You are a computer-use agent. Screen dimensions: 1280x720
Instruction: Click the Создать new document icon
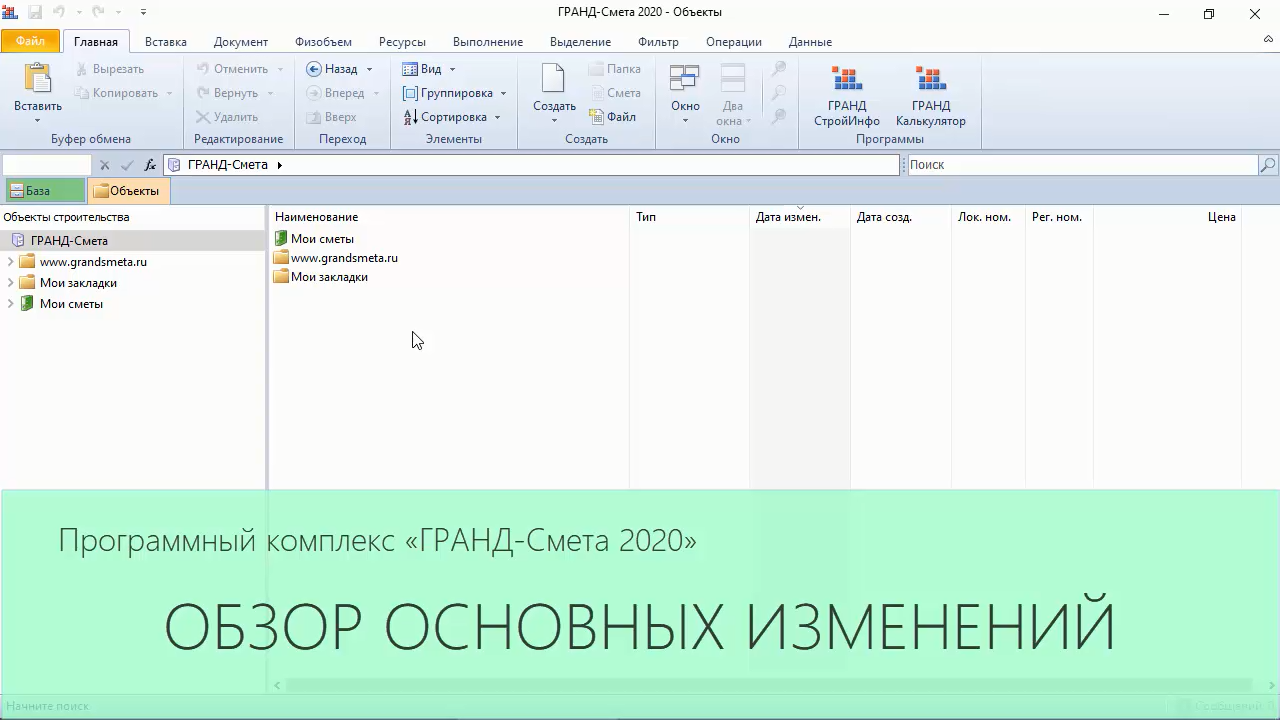click(x=554, y=78)
